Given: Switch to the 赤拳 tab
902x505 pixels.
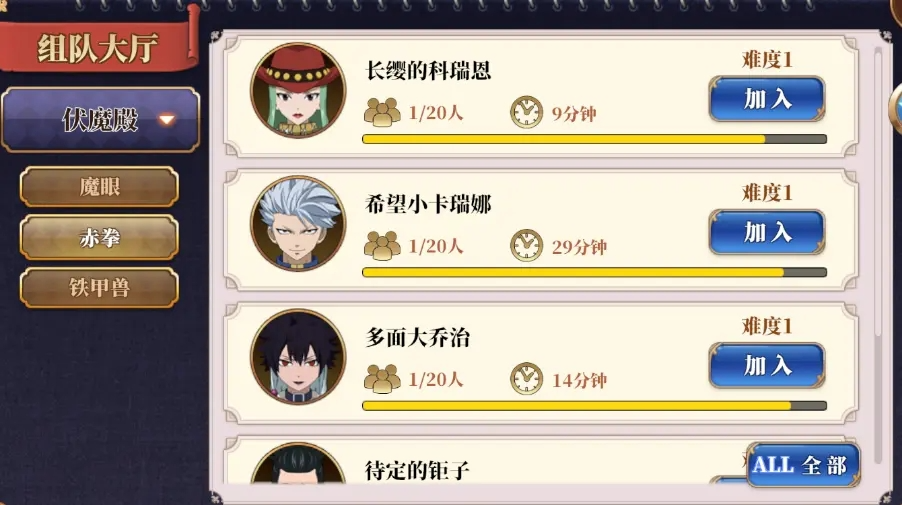Looking at the screenshot, I should [100, 237].
